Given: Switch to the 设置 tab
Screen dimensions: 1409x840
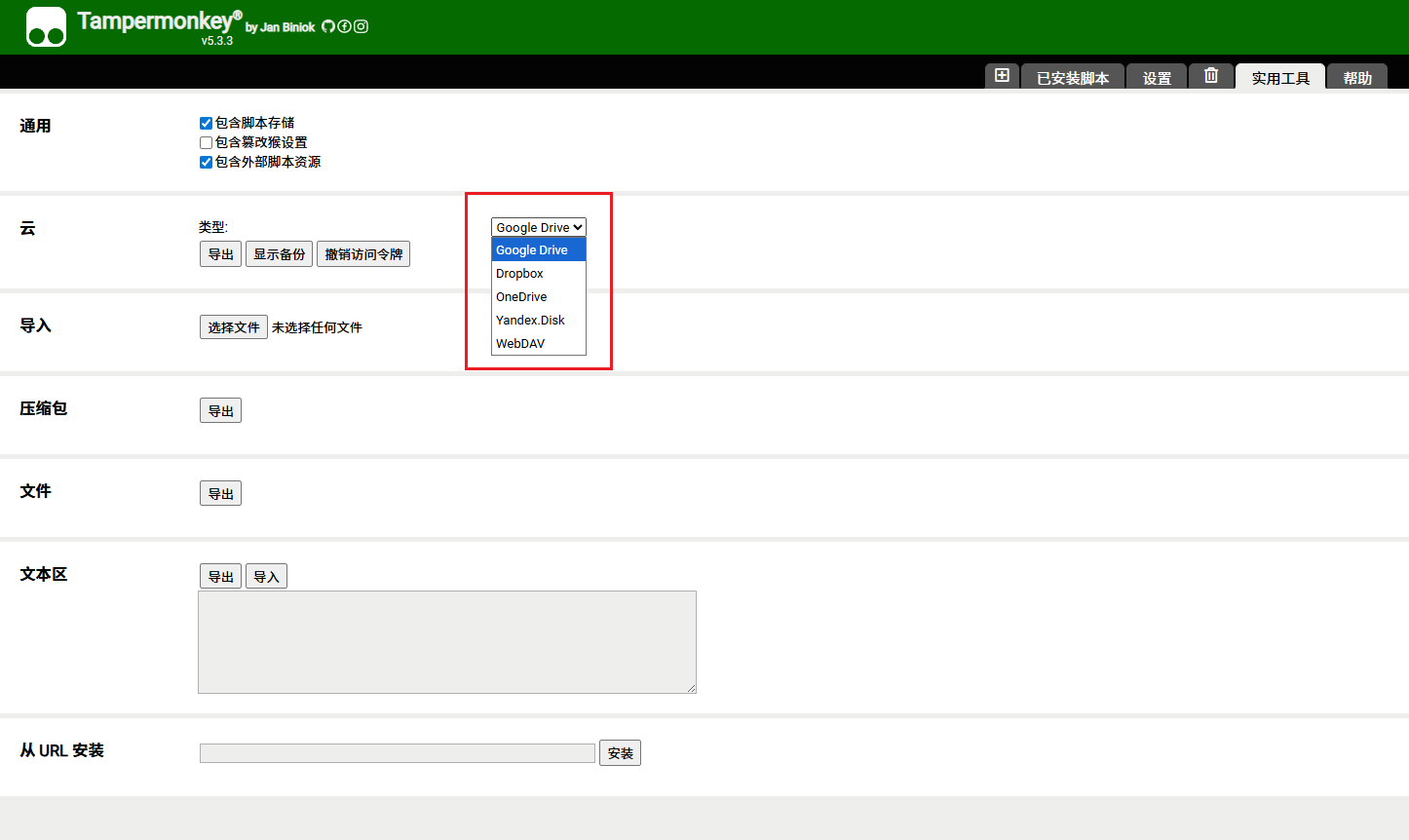Looking at the screenshot, I should 1157,78.
